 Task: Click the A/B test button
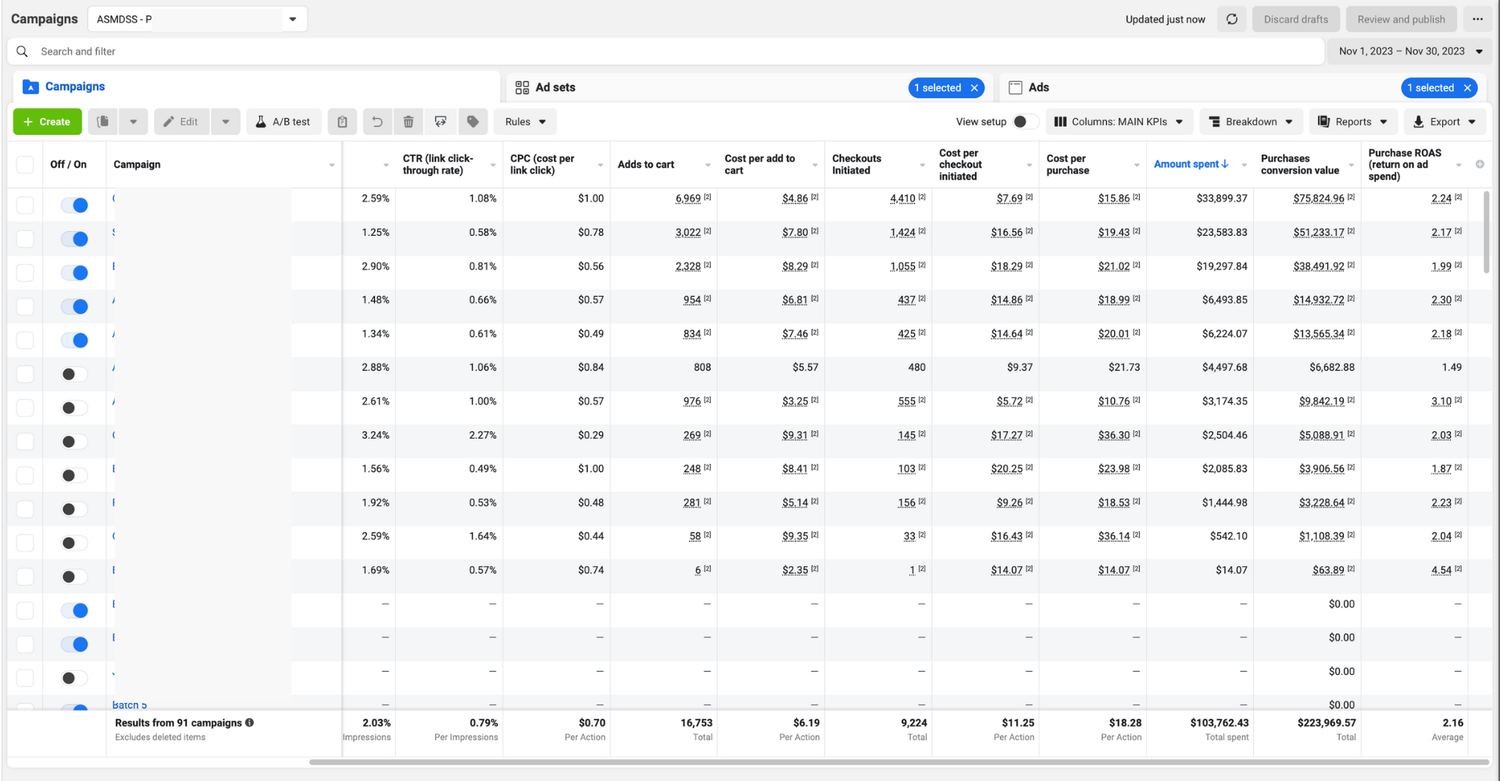pyautogui.click(x=284, y=122)
